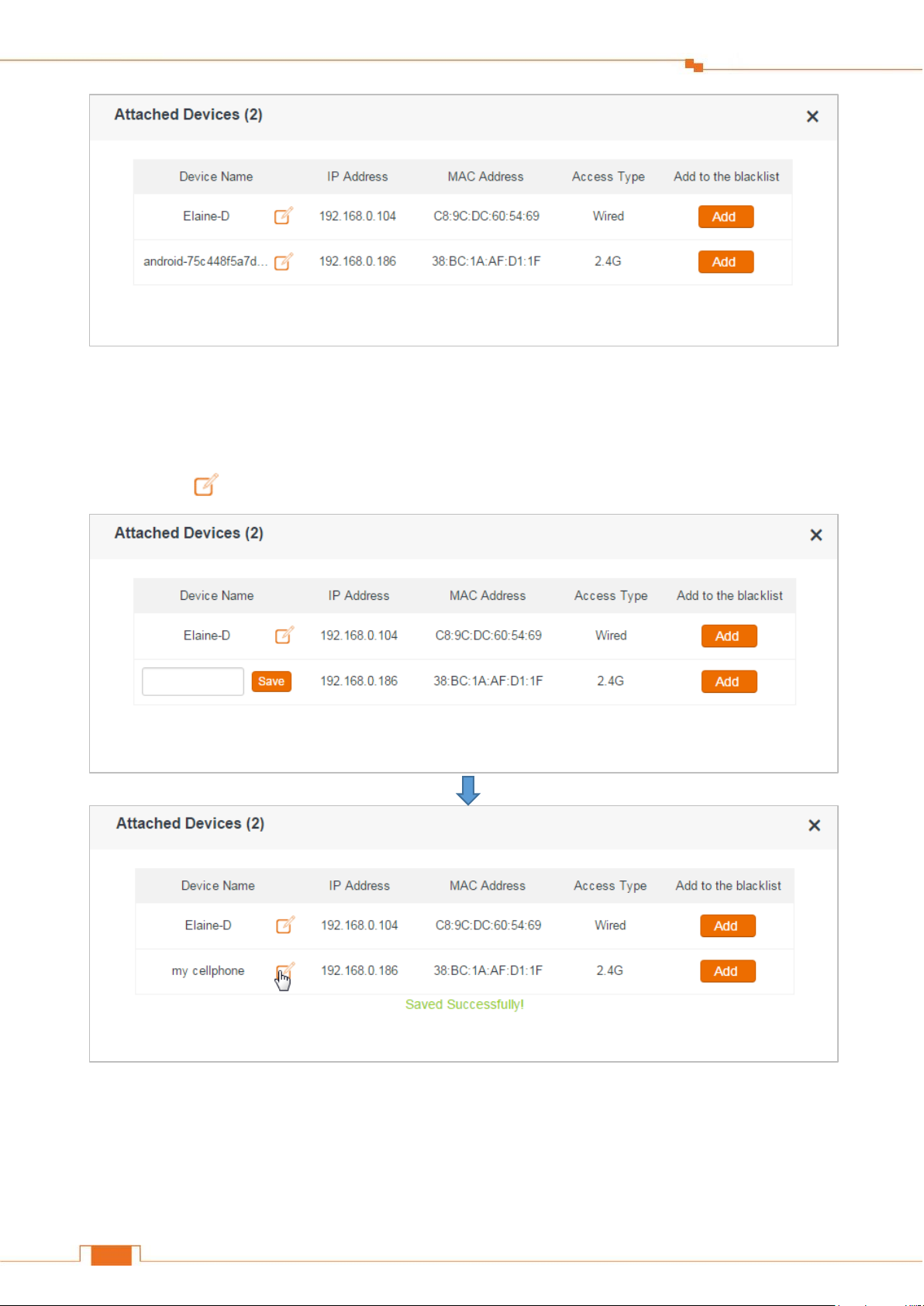Click the standalone edit pencil icon
This screenshot has width=924, height=1306.
(x=206, y=484)
